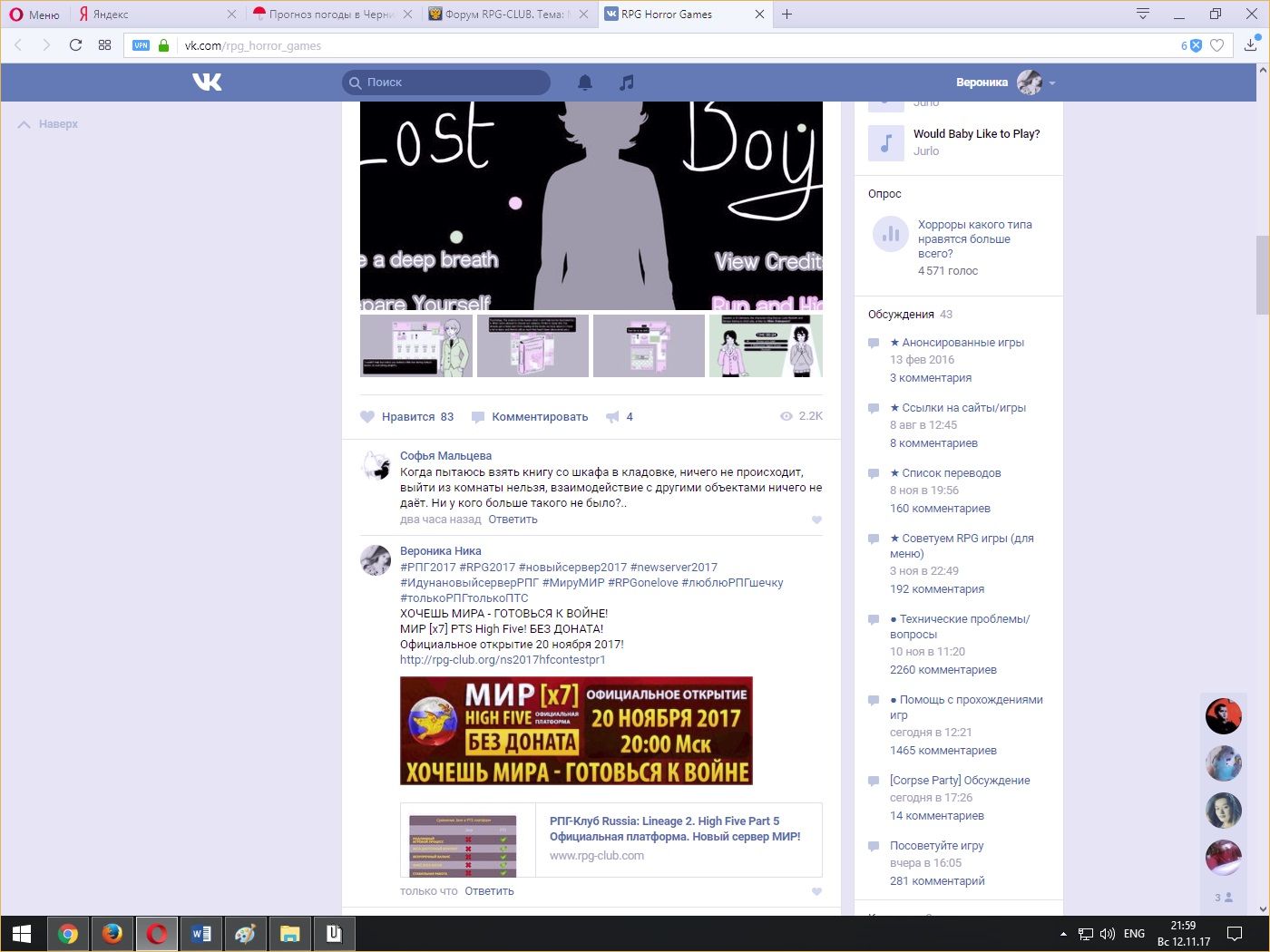
Task: Open Вероника profile dropdown
Action: coord(1005,83)
